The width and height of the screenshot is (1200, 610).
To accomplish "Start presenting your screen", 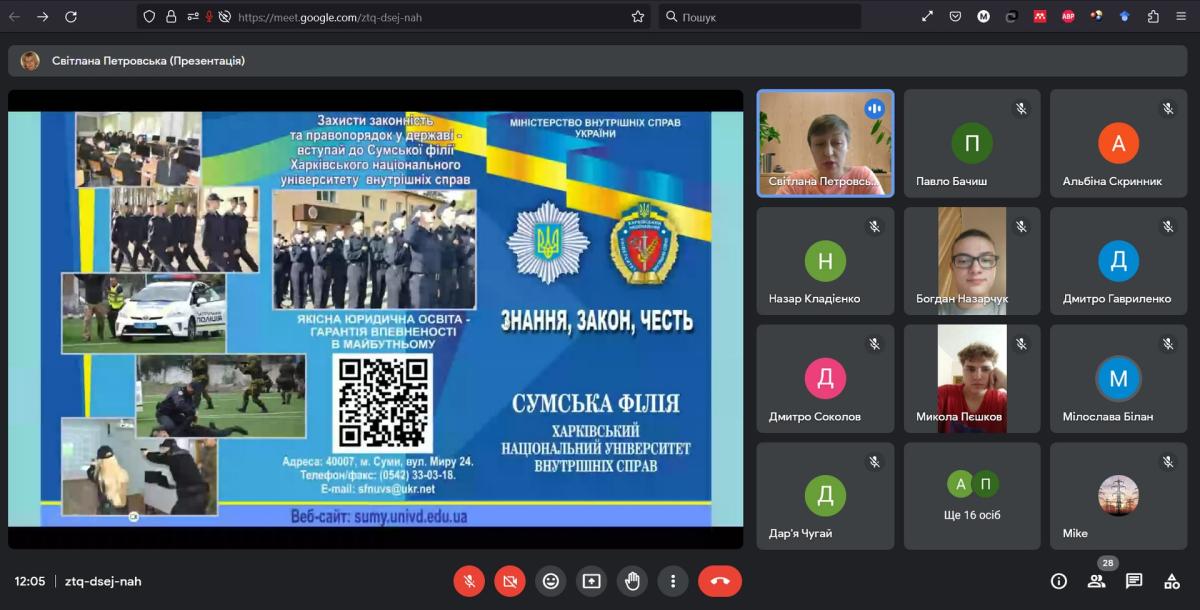I will [x=592, y=580].
